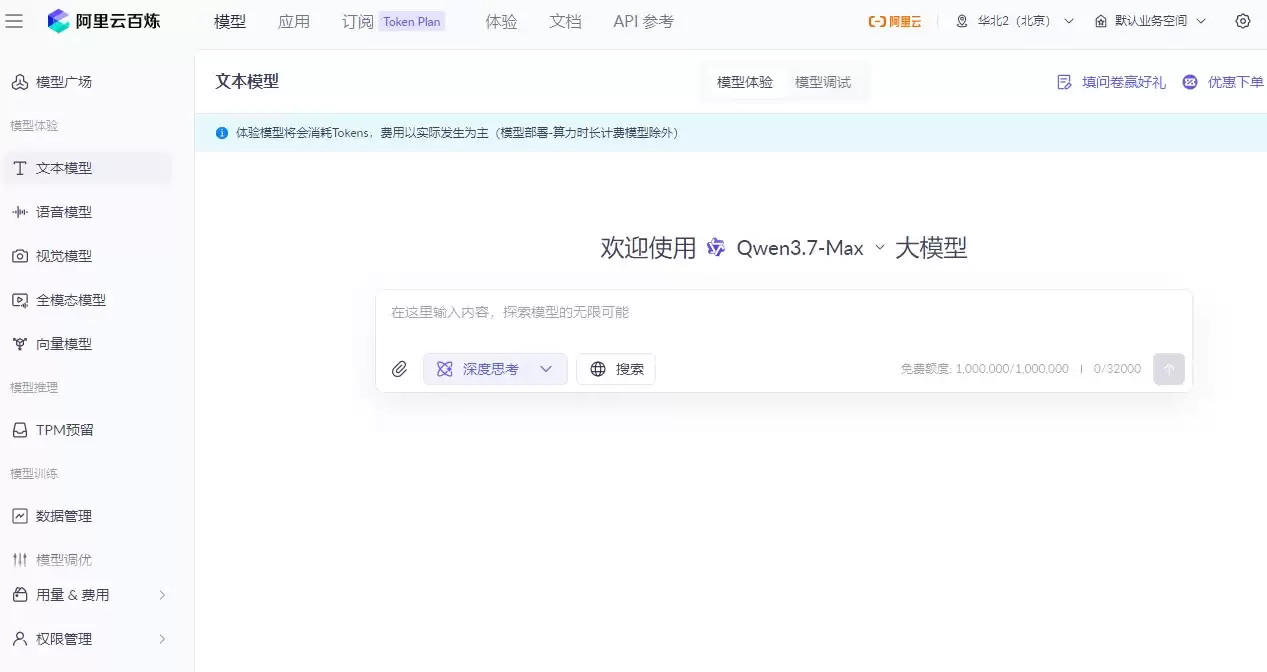
Task: Switch to the 模型体验 tab
Action: (745, 82)
